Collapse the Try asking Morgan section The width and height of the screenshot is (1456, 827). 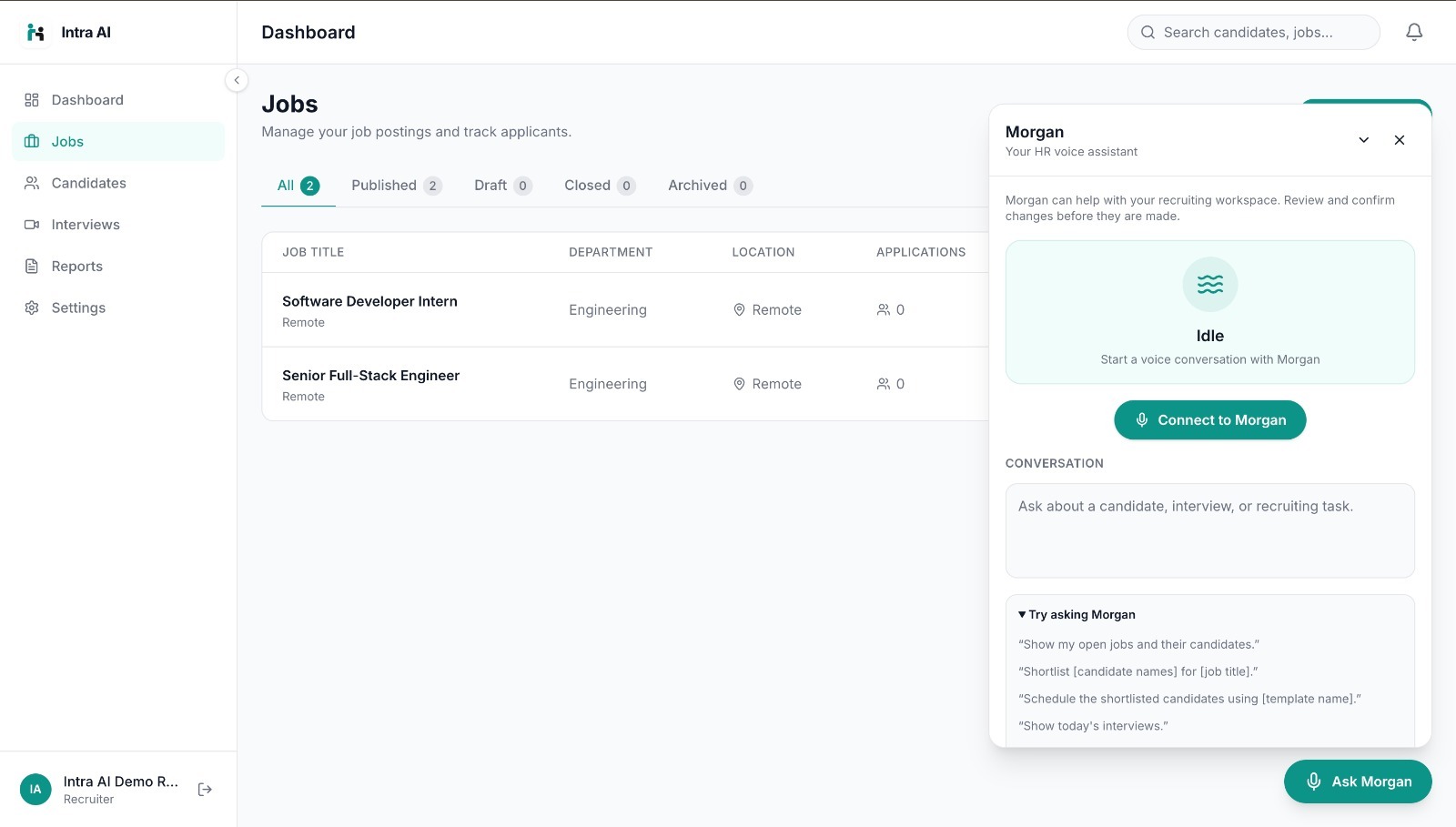[x=1077, y=615]
